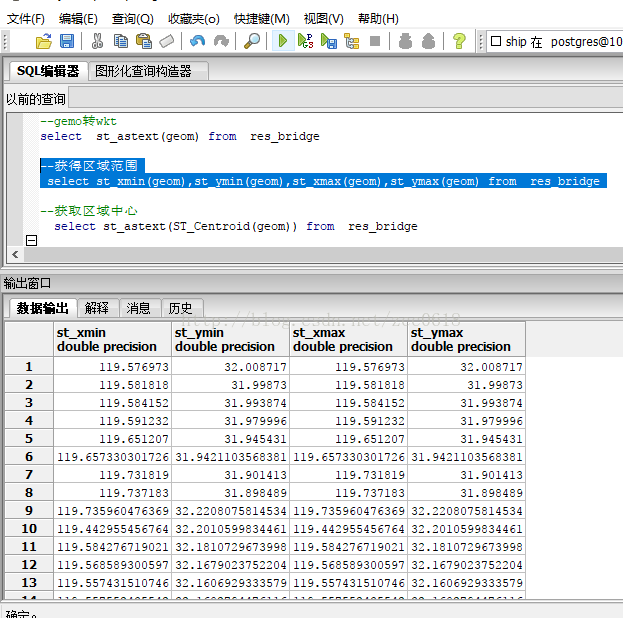The width and height of the screenshot is (623, 618).
Task: Open database connection dropdown ship 在 postgres
Action: click(555, 41)
